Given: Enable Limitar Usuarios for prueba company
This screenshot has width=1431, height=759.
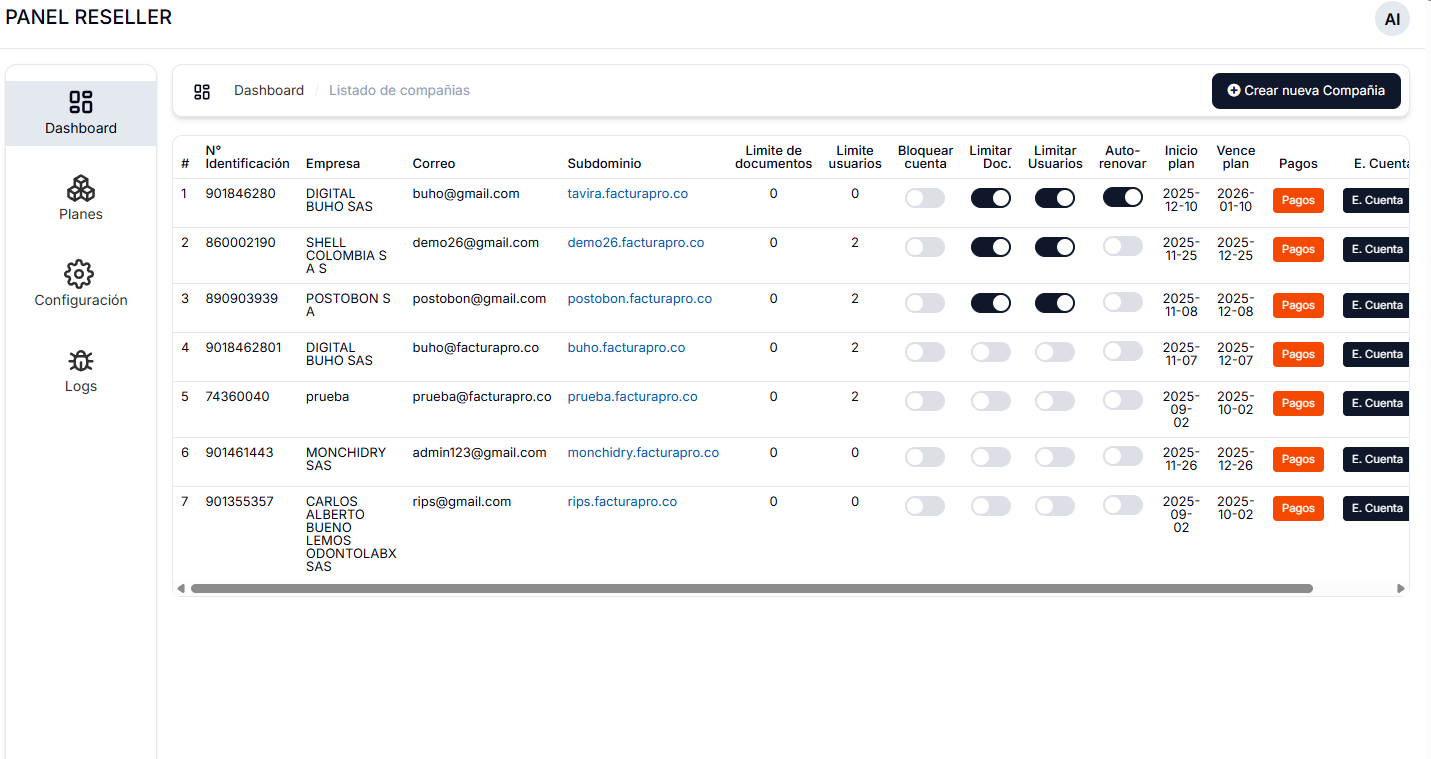Looking at the screenshot, I should coord(1054,401).
